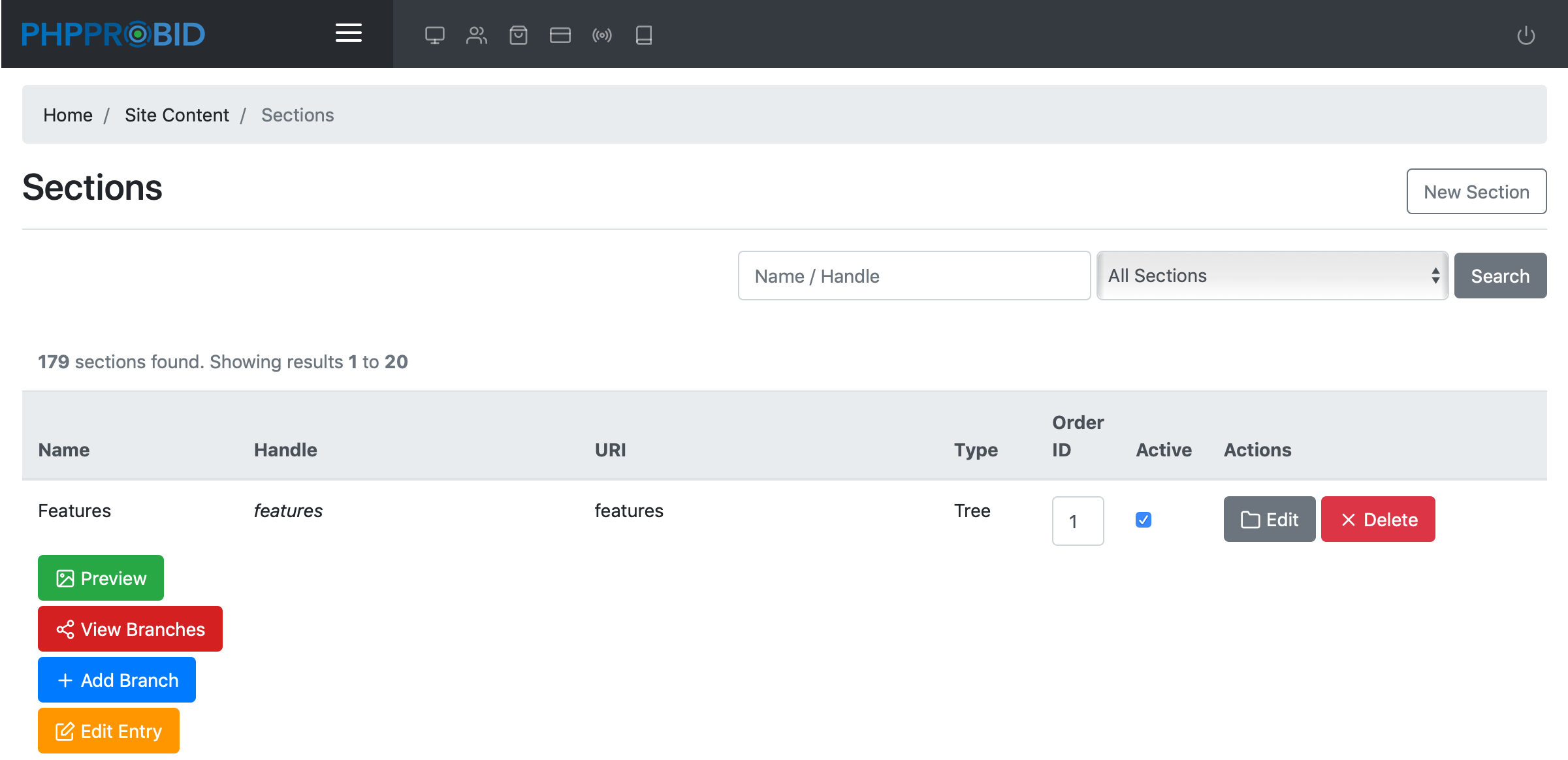1568x760 pixels.
Task: Click the PHPProBid logo
Action: coord(114,35)
